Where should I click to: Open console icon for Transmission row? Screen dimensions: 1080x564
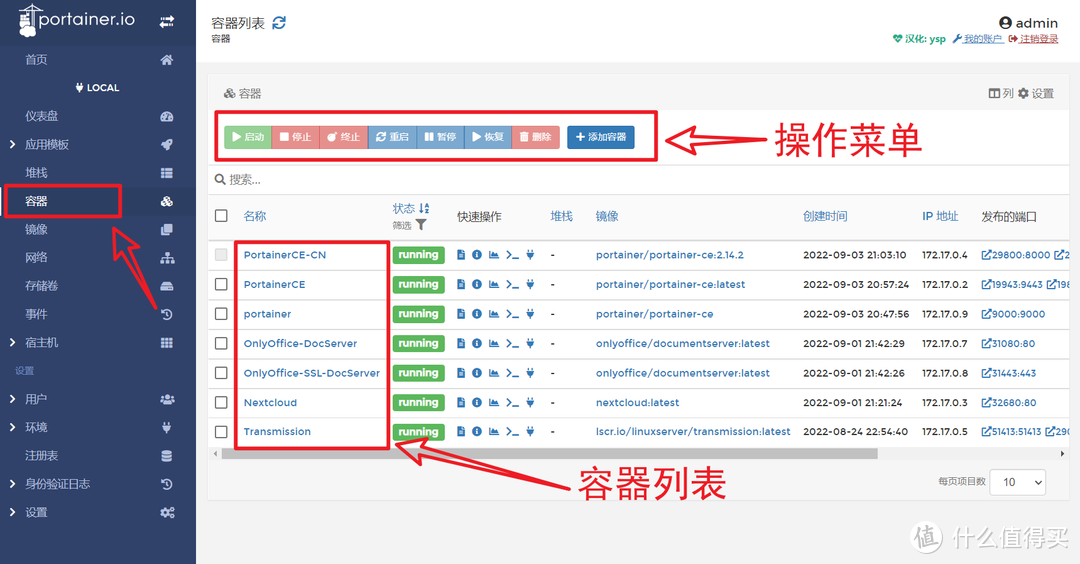tap(512, 432)
